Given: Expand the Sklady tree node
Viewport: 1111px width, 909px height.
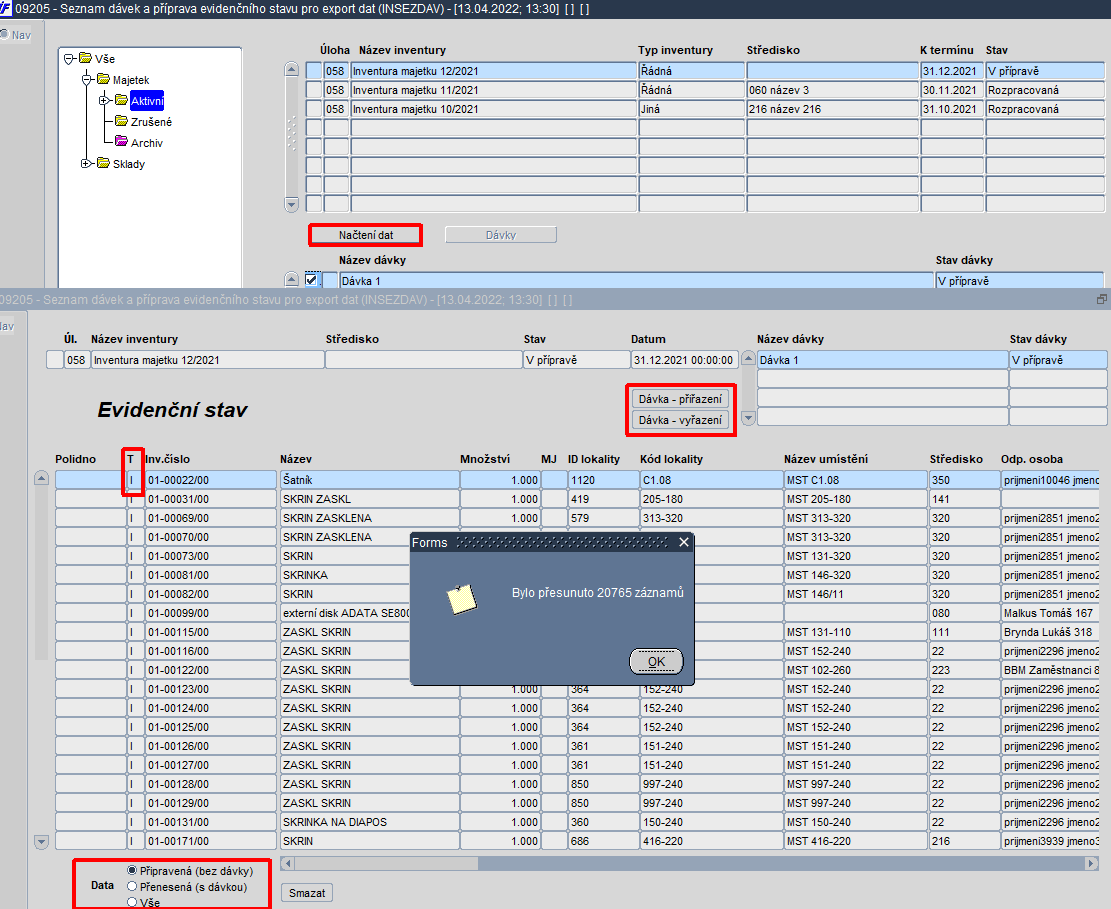Looking at the screenshot, I should [x=86, y=164].
